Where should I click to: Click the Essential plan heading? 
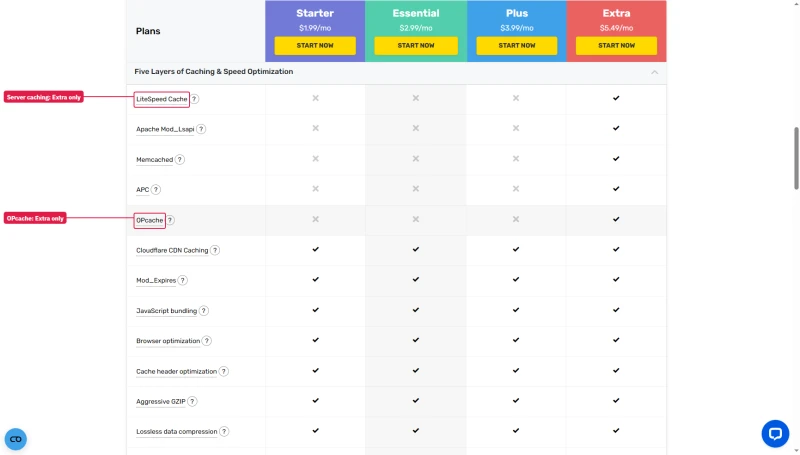coord(416,13)
